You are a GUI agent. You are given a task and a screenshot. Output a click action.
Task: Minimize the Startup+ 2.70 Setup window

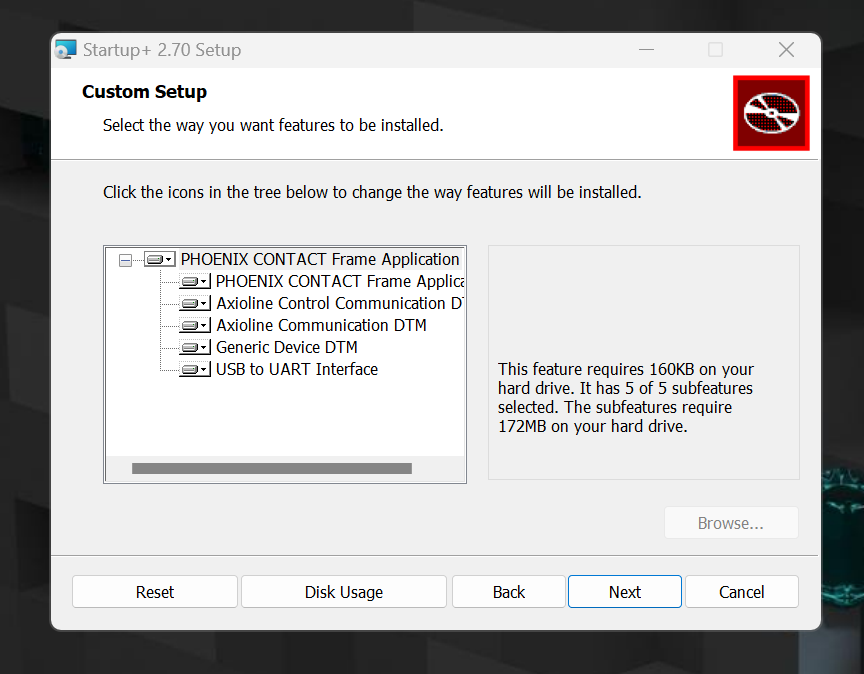[646, 50]
